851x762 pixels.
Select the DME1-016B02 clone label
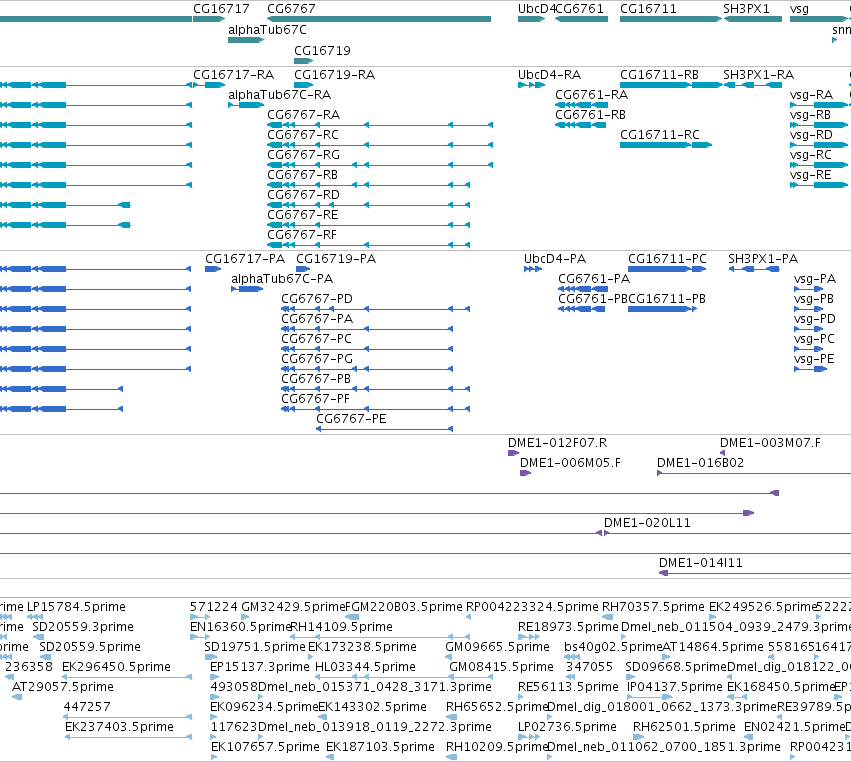tap(700, 463)
